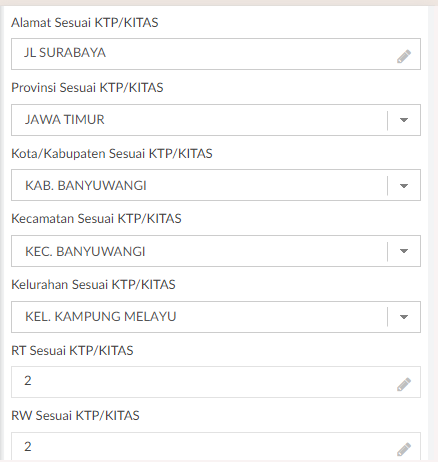The width and height of the screenshot is (438, 462).
Task: Expand the Kelurahan dropdown arrow
Action: [404, 317]
